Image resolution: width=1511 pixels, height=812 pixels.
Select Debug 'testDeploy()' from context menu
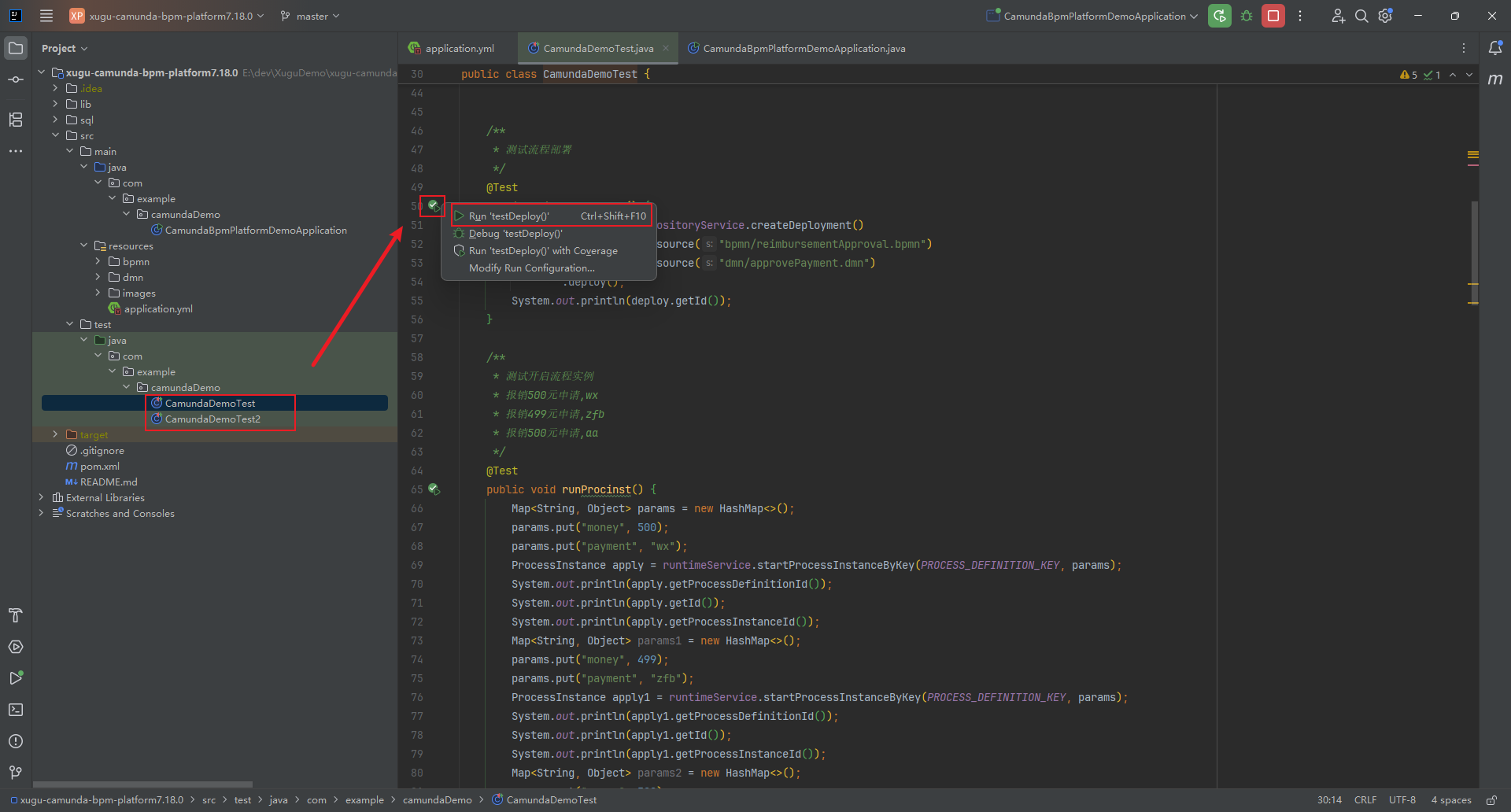tap(515, 234)
